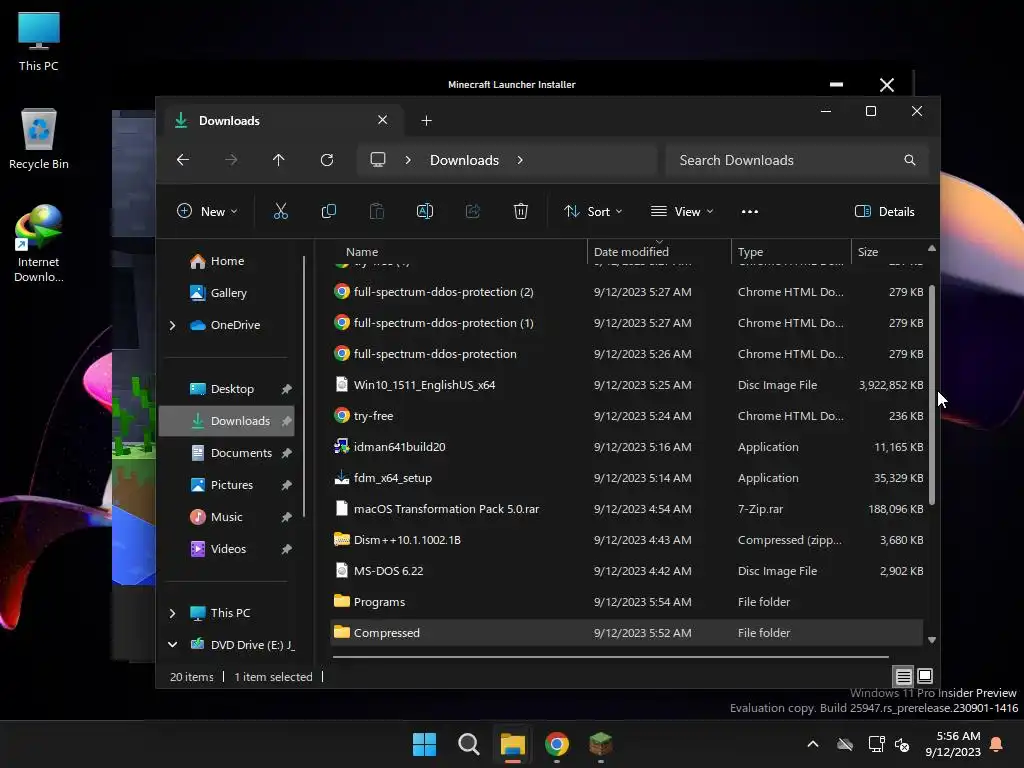The image size is (1024, 768).
Task: Open This PC desktop icon
Action: click(x=39, y=42)
